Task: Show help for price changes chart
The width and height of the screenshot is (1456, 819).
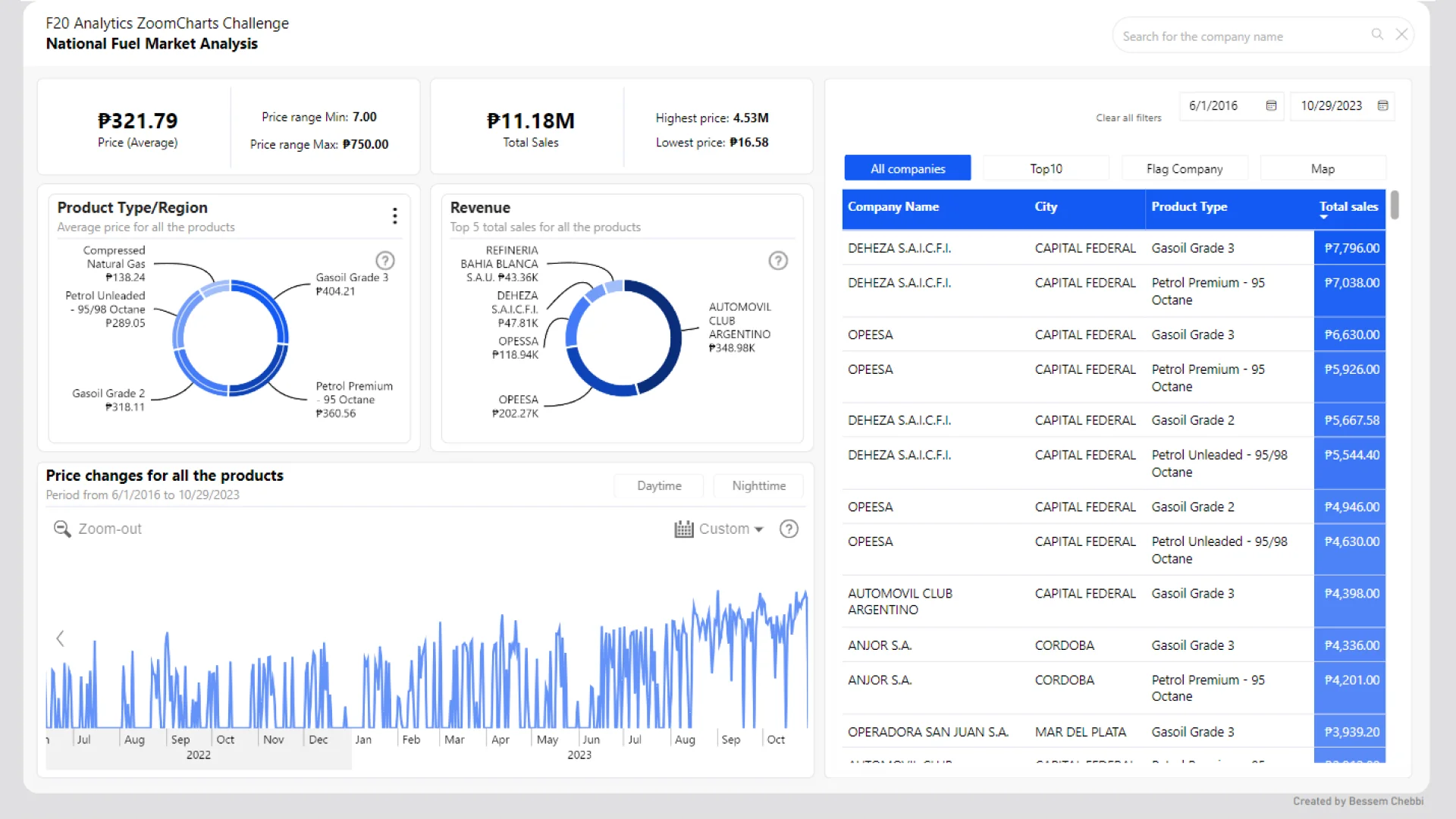Action: (789, 529)
